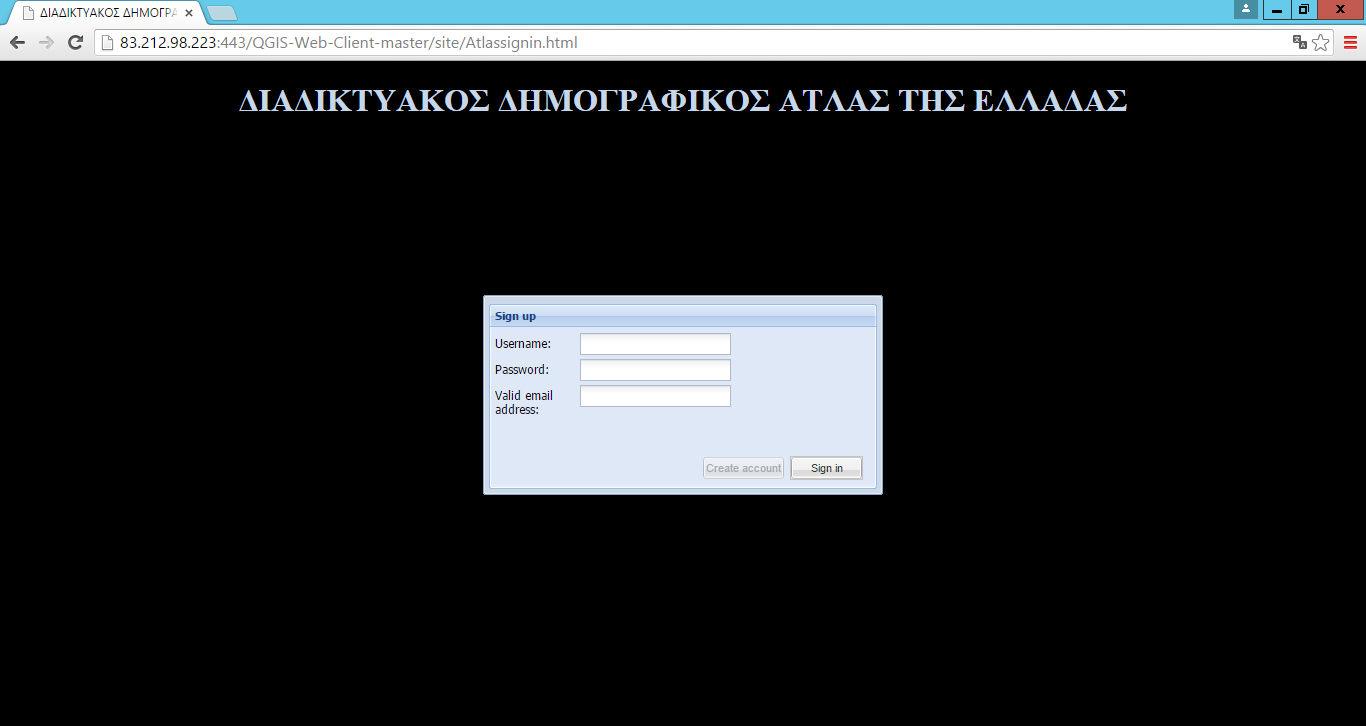Click the ΔΙΑΔΙΚΤΥΑΚΟΣ ΔΗΜΟΓΡΑΦΙΚΟΣ ΑΤΛΑΣ heading
Image resolution: width=1366 pixels, height=726 pixels.
[x=683, y=101]
